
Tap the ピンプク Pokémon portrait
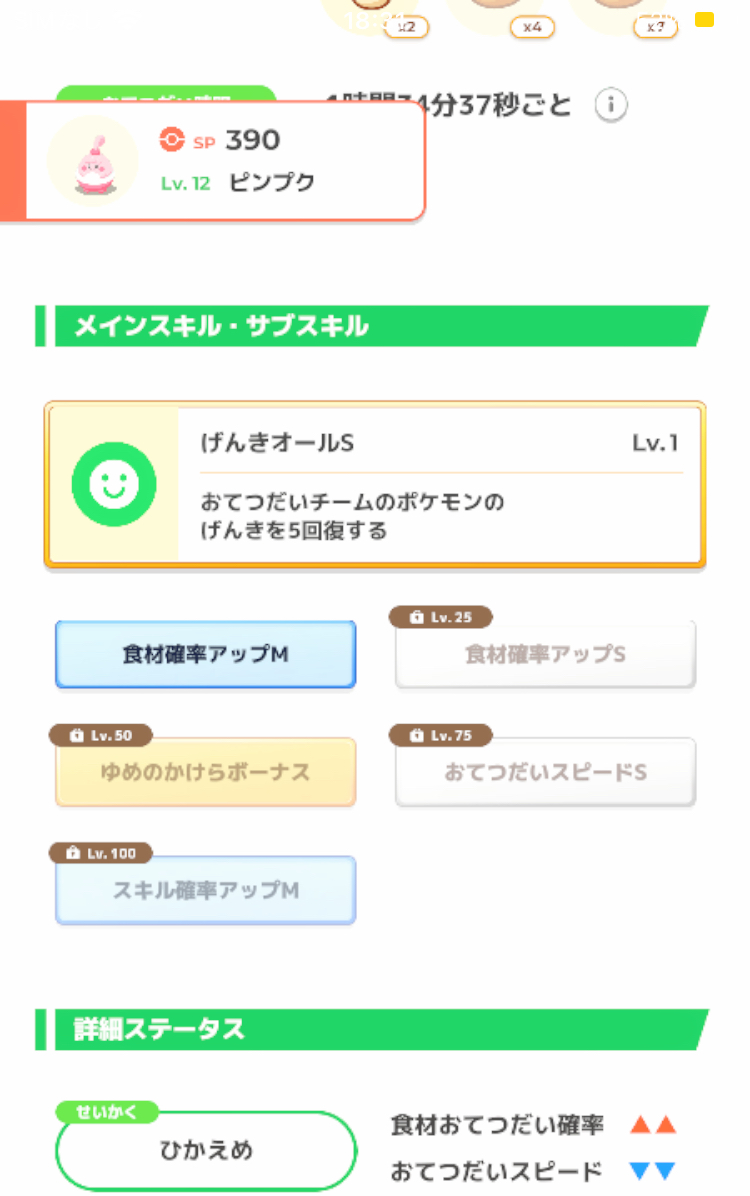coord(93,162)
